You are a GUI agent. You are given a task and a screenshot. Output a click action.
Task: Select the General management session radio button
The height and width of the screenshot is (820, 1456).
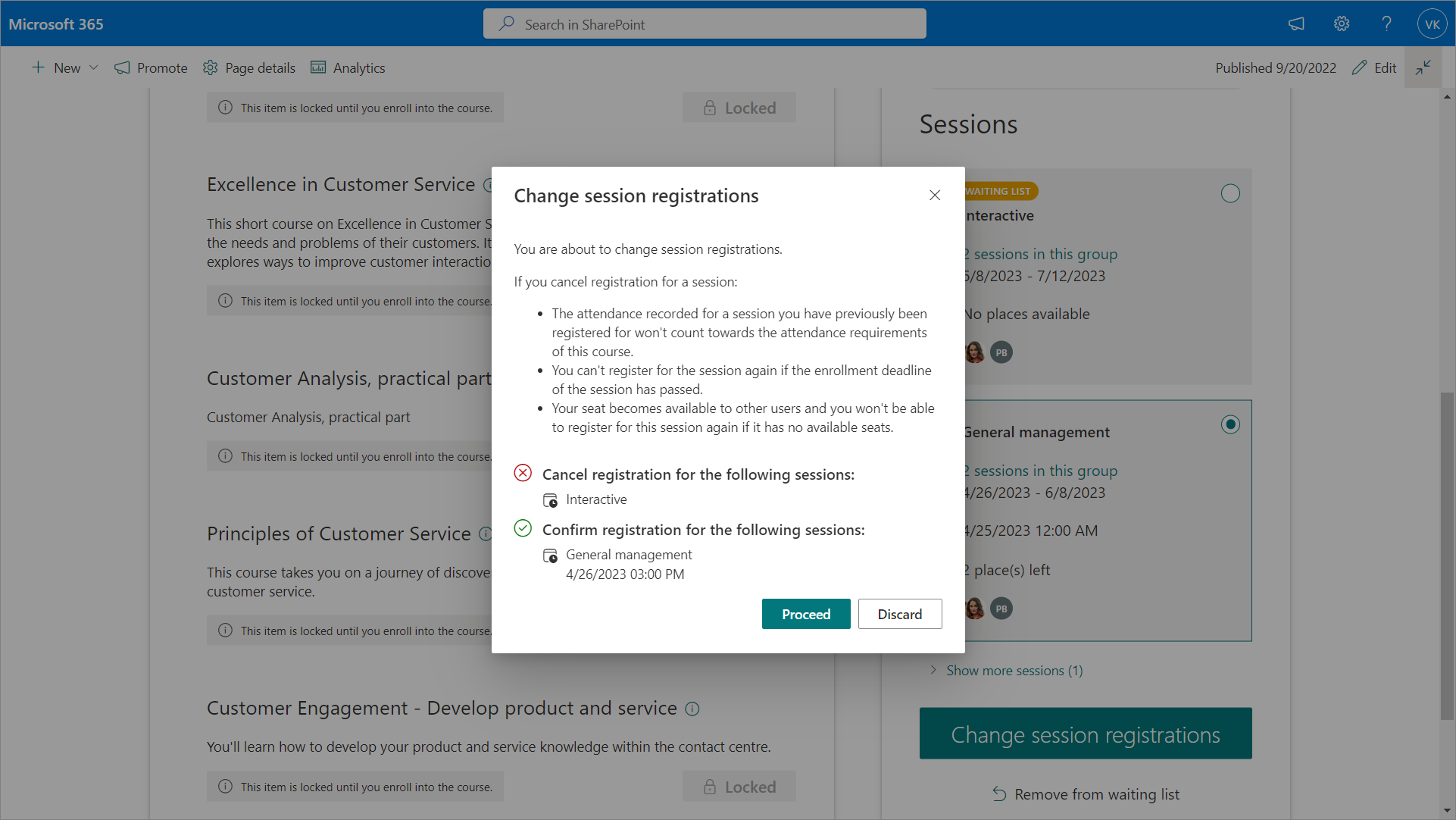(x=1230, y=424)
